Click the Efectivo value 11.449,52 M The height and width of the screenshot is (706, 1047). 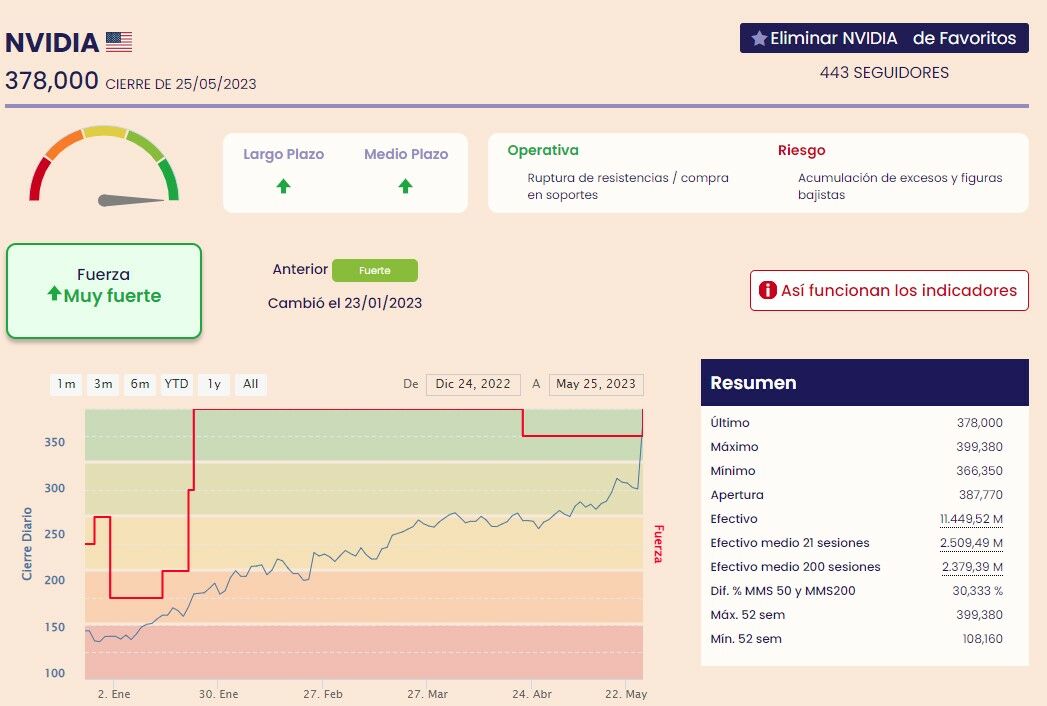point(971,519)
